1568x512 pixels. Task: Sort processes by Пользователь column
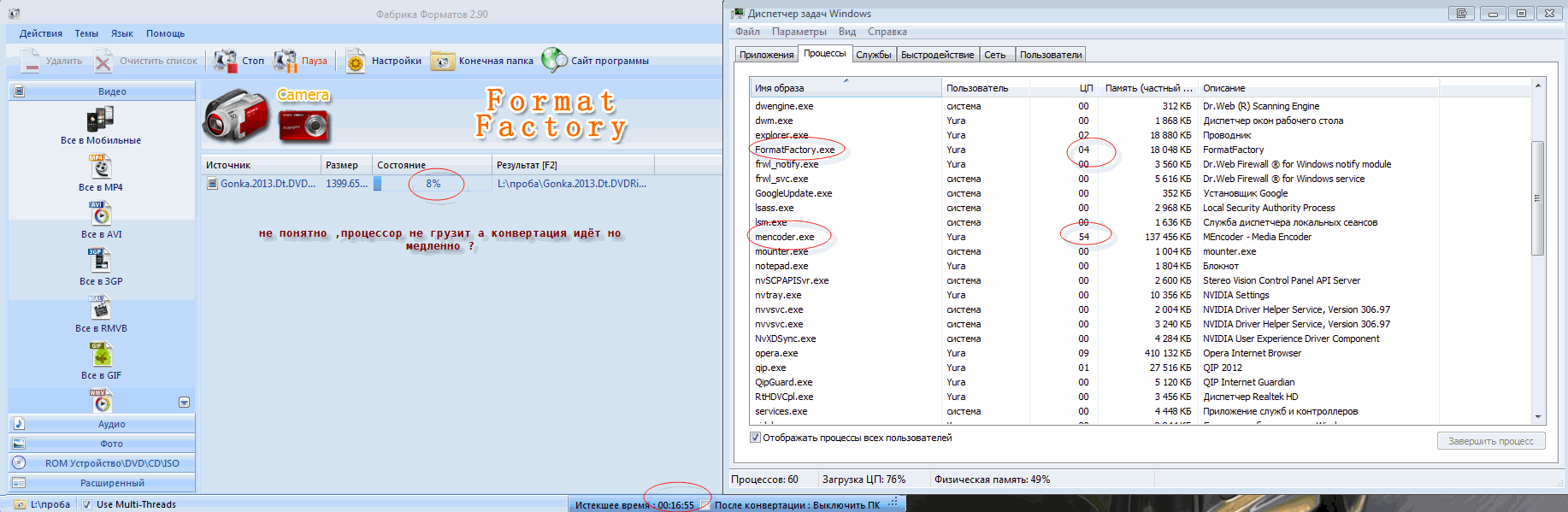point(985,88)
